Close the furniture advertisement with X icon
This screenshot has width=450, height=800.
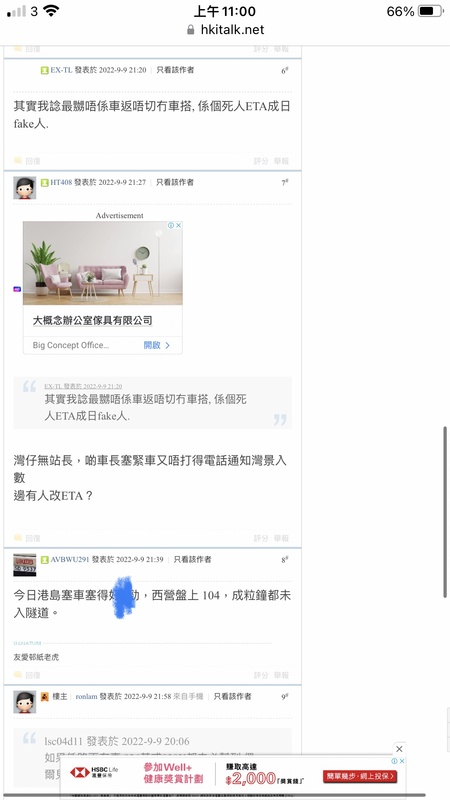[x=179, y=225]
